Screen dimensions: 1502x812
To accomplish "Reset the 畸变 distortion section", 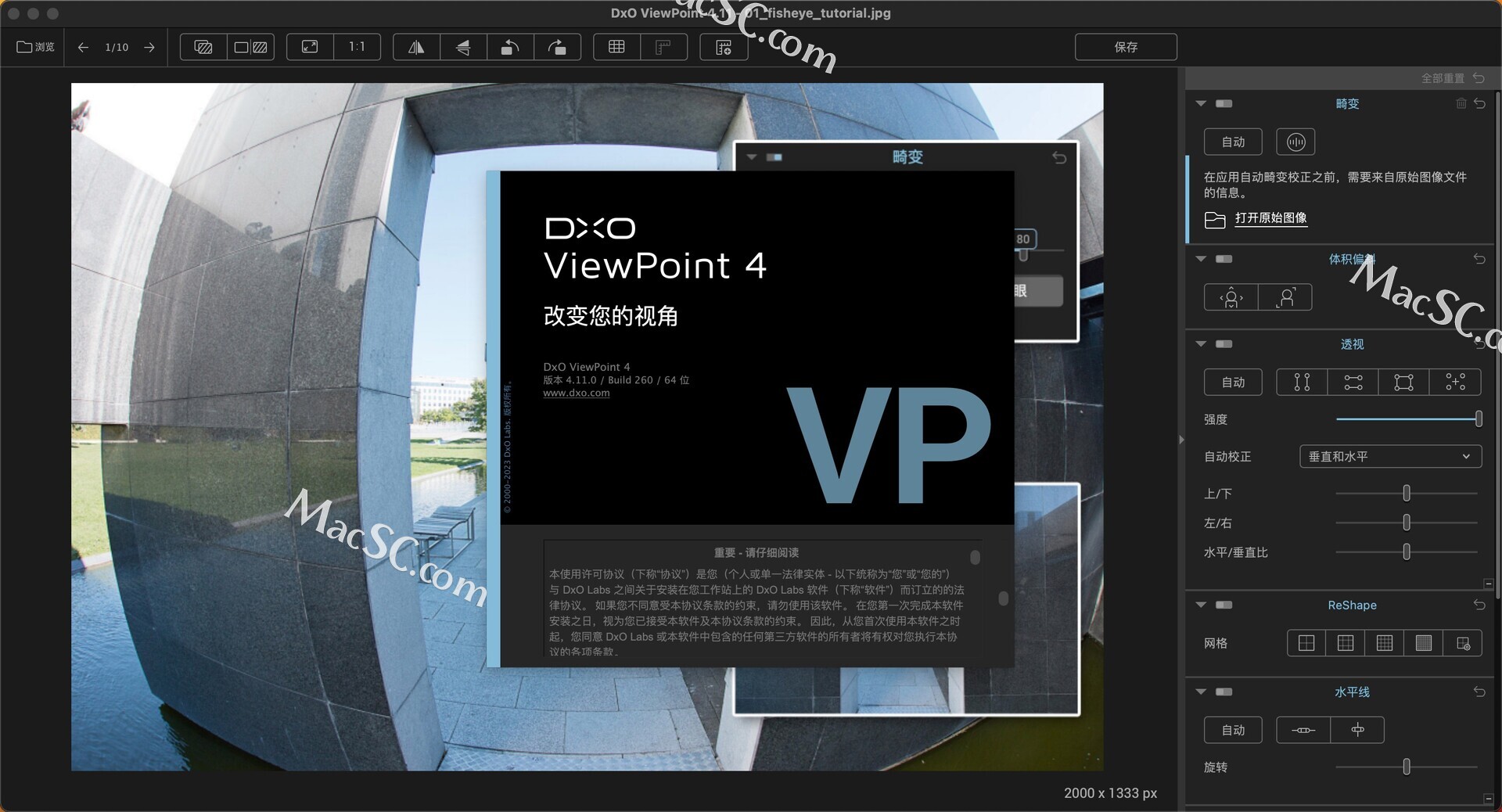I will (x=1479, y=103).
